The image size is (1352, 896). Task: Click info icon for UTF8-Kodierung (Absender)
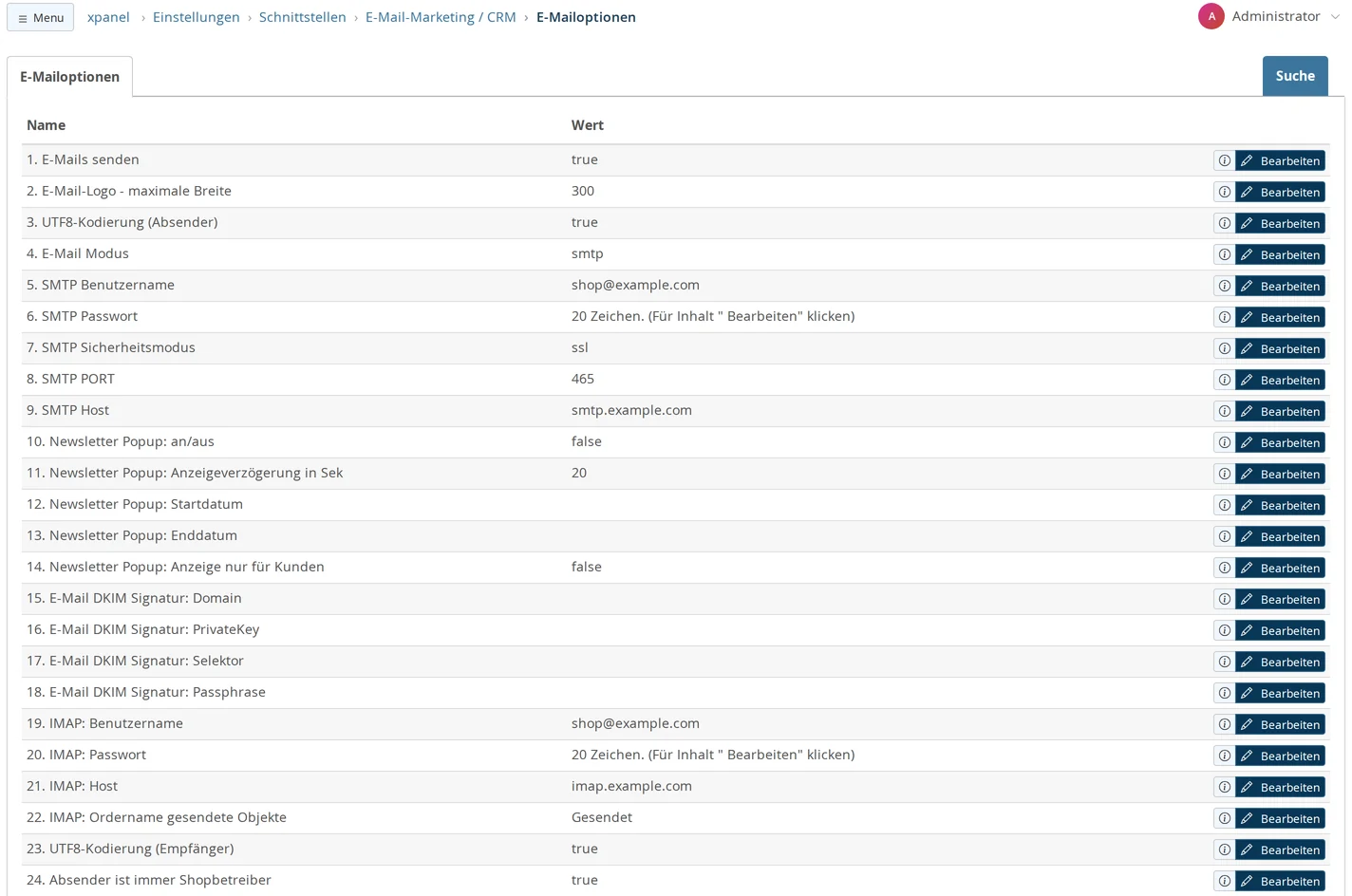(x=1224, y=223)
